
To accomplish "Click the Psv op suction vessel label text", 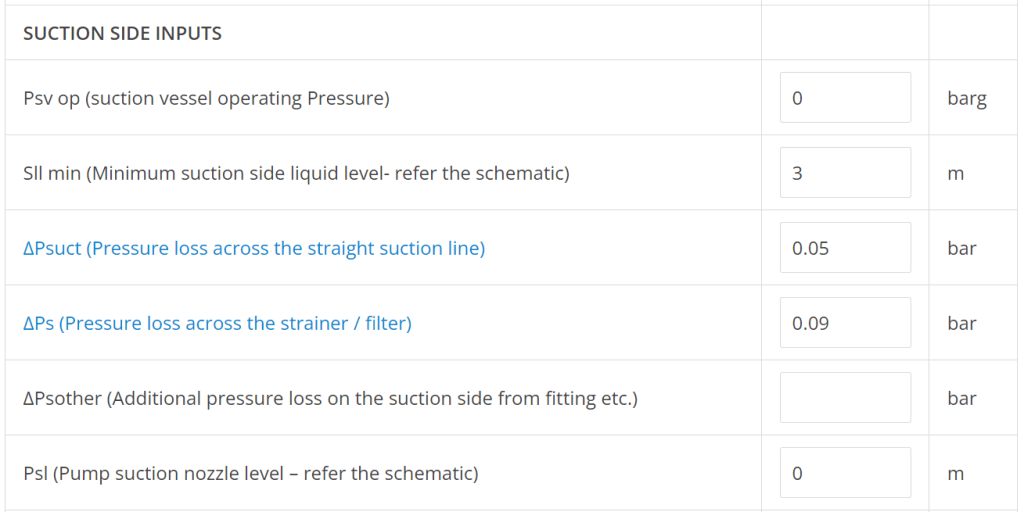I will click(206, 99).
